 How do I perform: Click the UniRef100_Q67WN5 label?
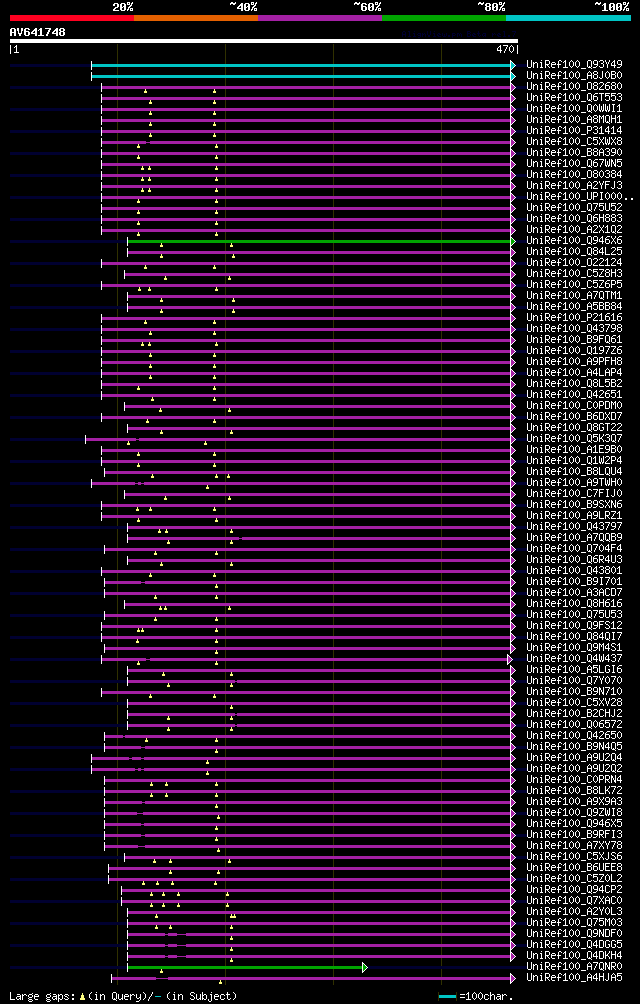[574, 164]
